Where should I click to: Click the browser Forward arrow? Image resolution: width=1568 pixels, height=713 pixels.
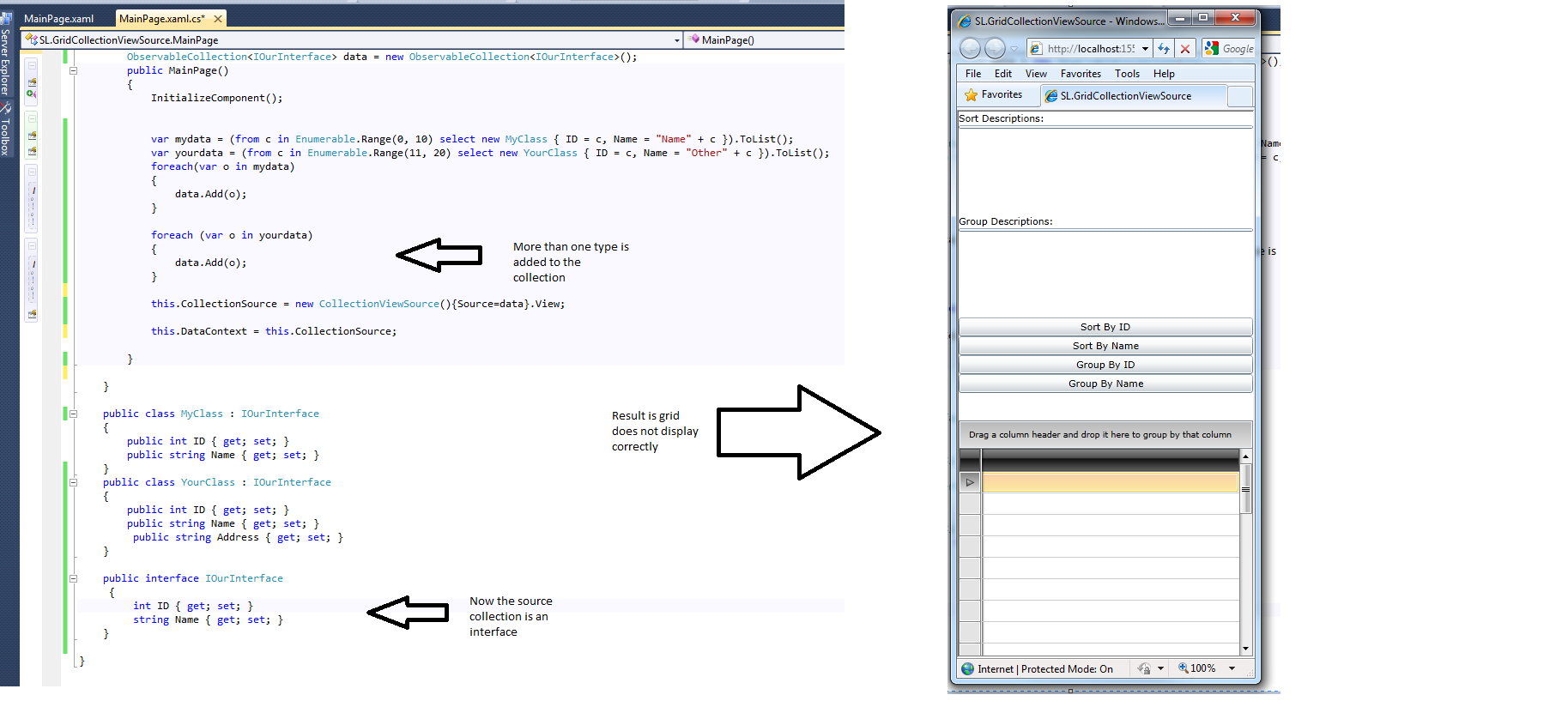point(995,49)
